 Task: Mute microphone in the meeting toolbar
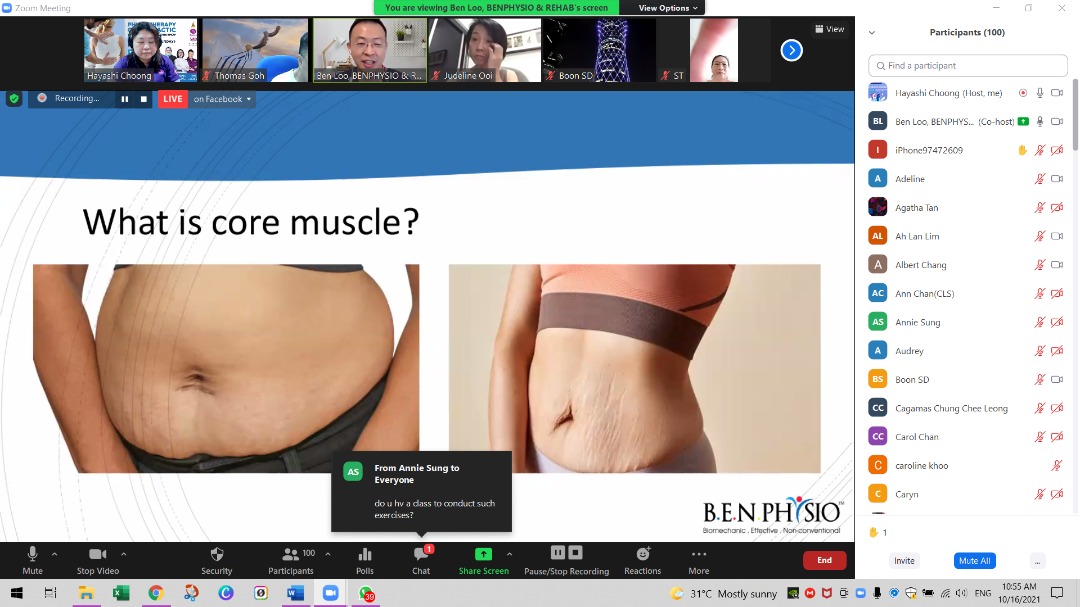32,555
